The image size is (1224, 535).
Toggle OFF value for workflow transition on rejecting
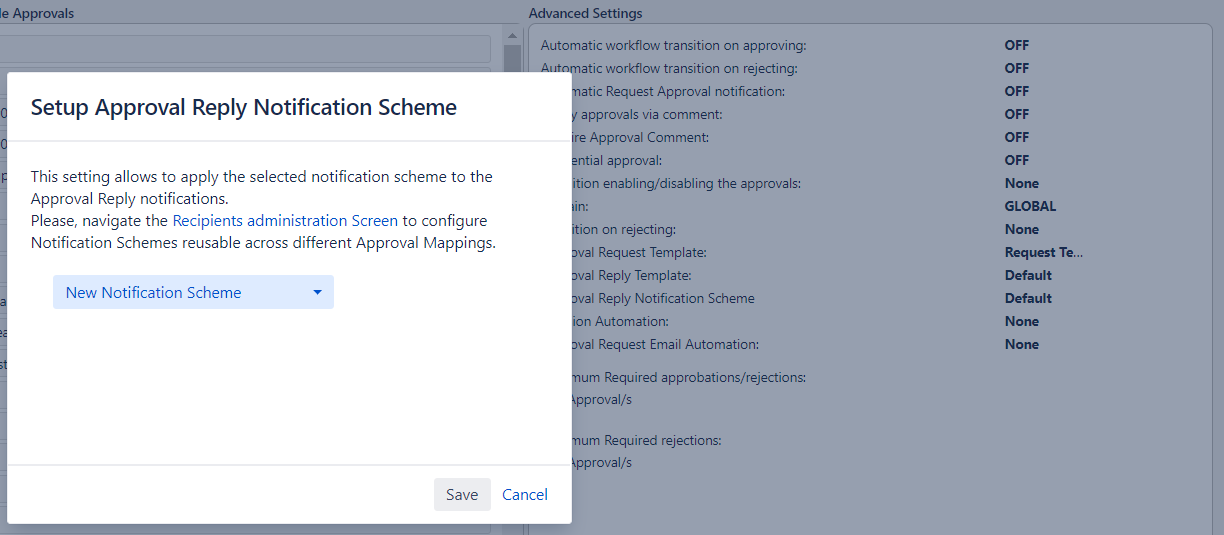click(x=1016, y=69)
